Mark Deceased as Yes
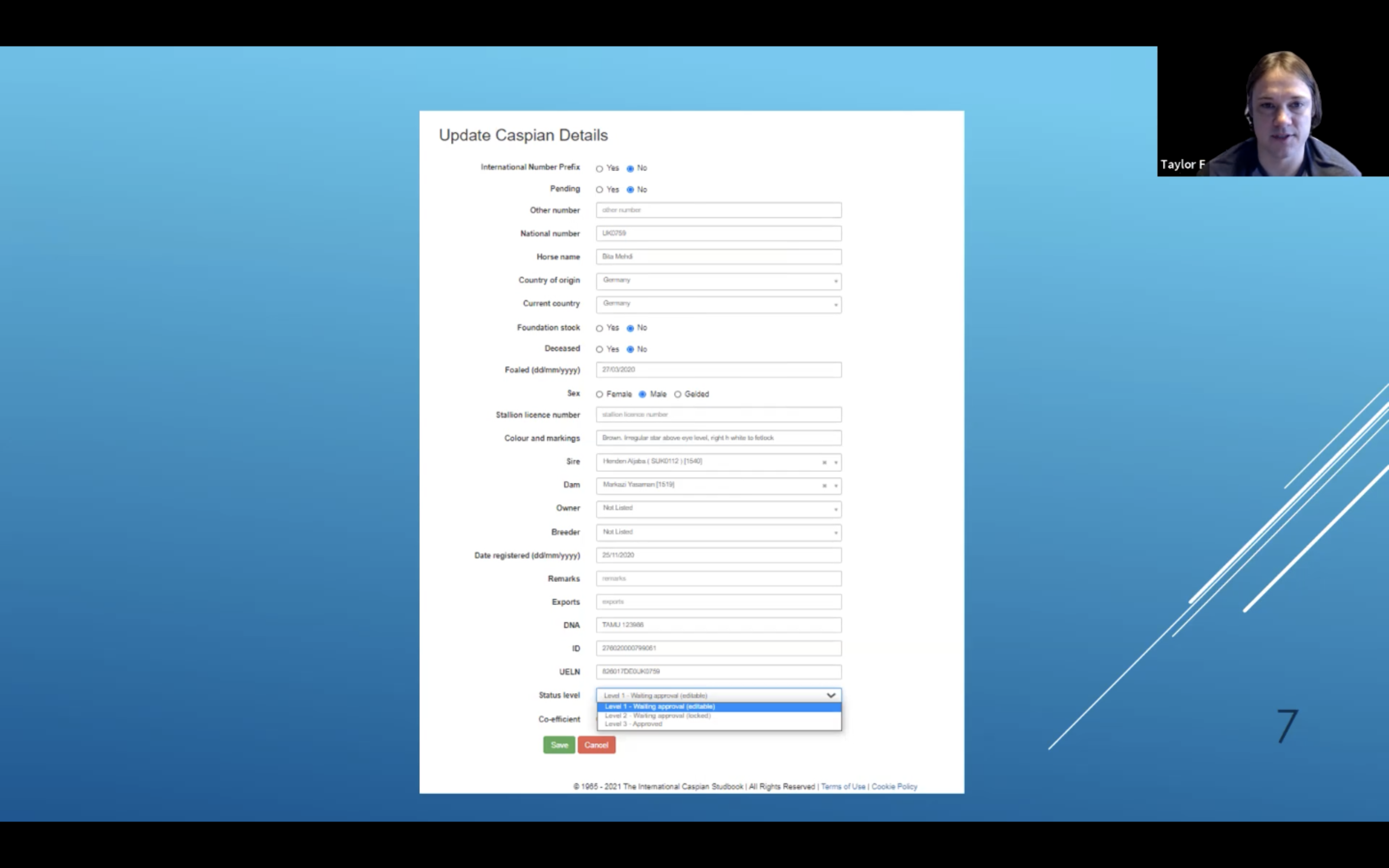 [599, 349]
